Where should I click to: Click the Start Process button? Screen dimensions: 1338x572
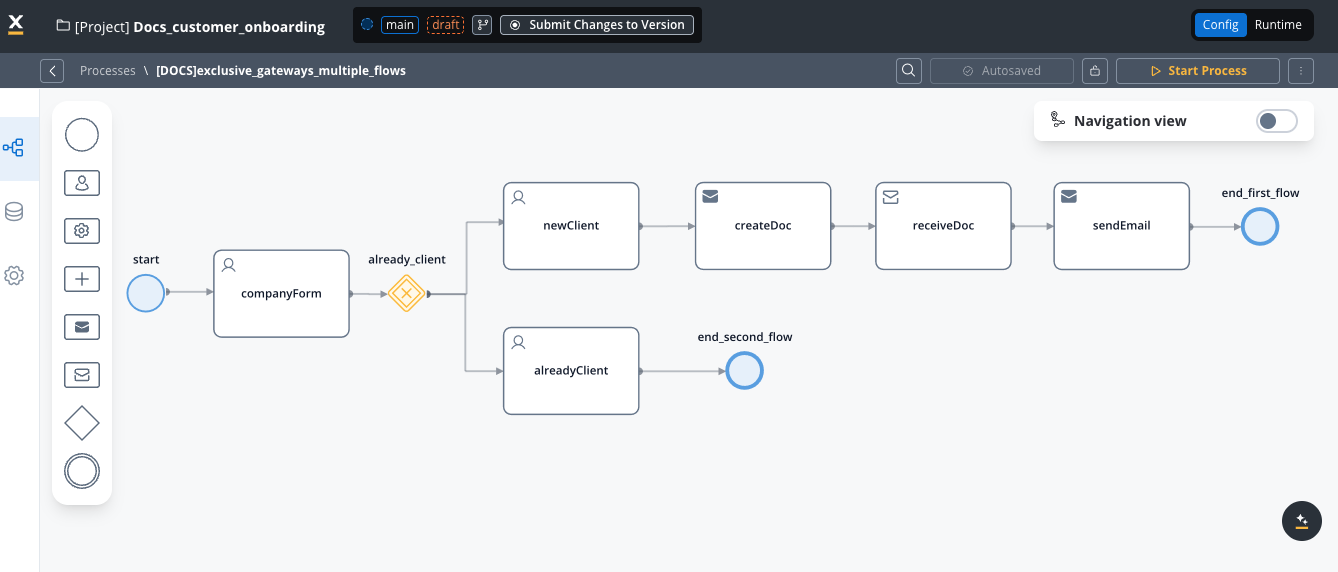point(1198,71)
